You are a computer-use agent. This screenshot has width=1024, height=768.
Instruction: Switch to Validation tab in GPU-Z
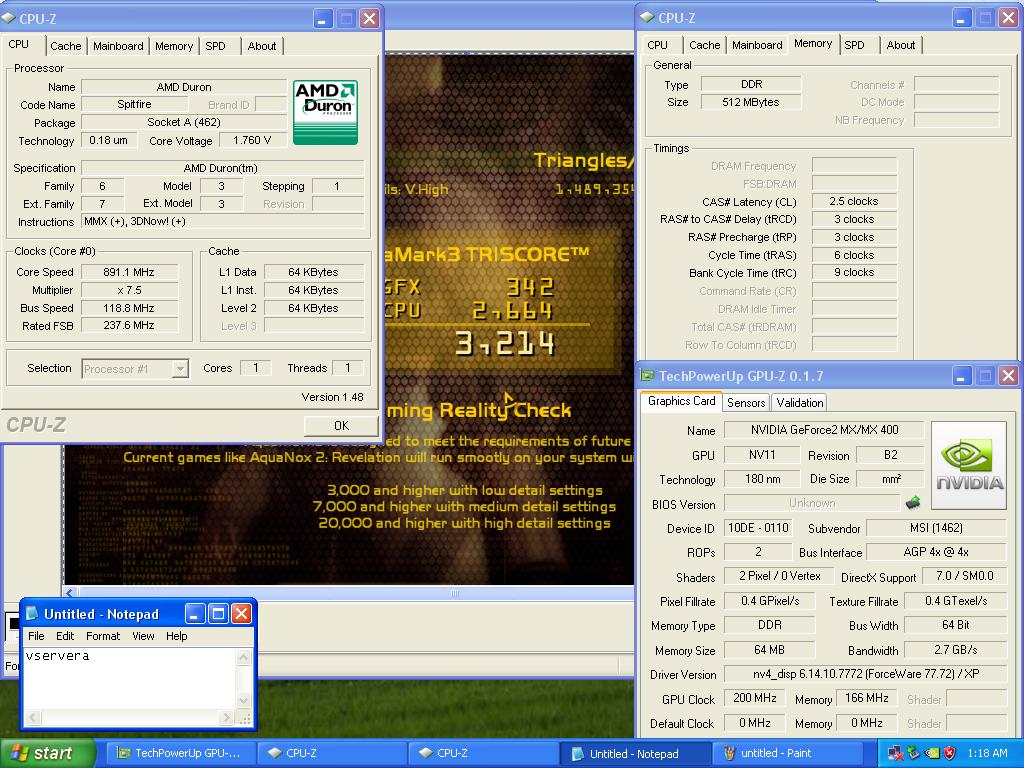799,403
